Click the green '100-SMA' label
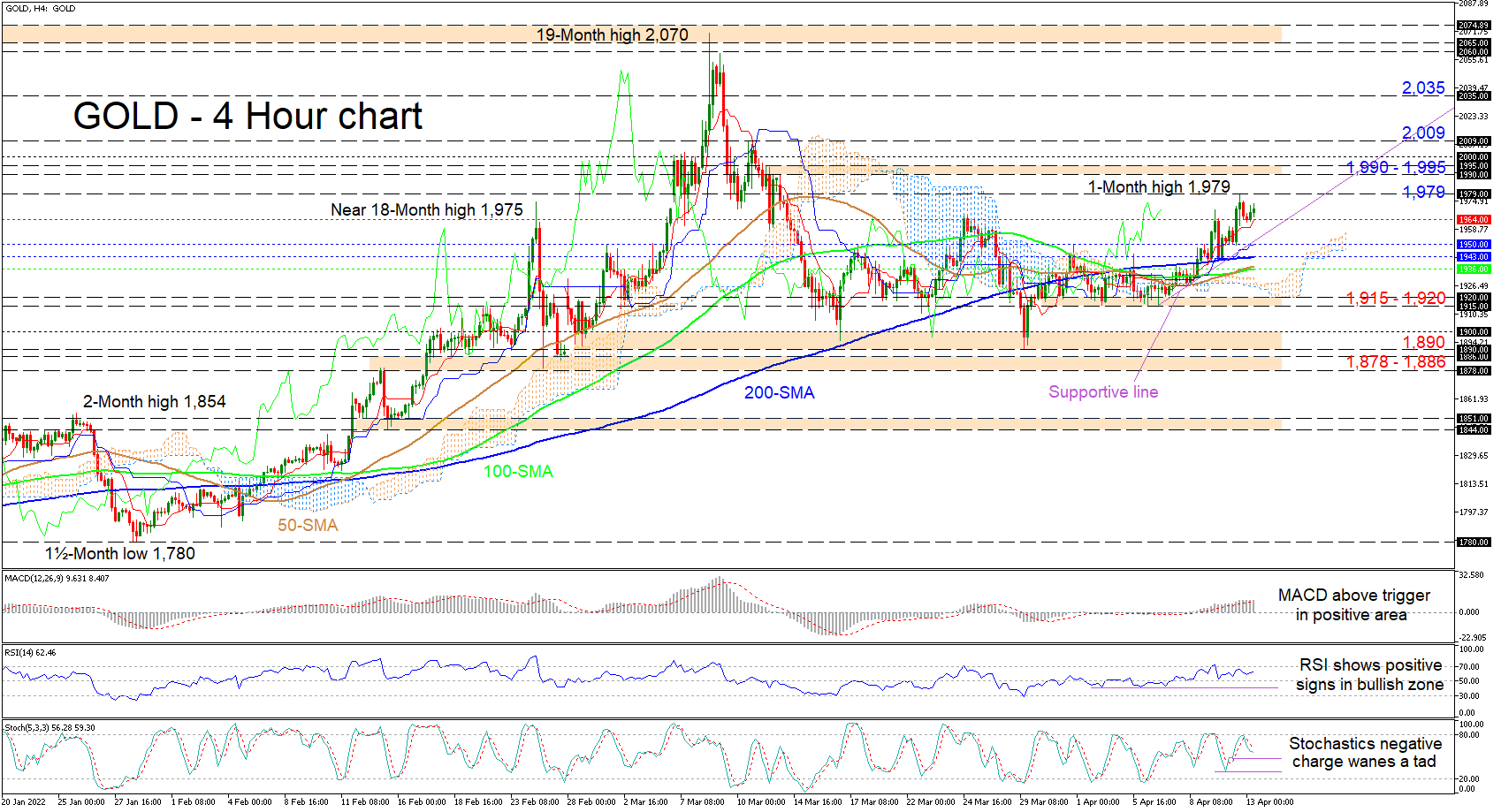This screenshot has height=812, width=1501. click(518, 471)
